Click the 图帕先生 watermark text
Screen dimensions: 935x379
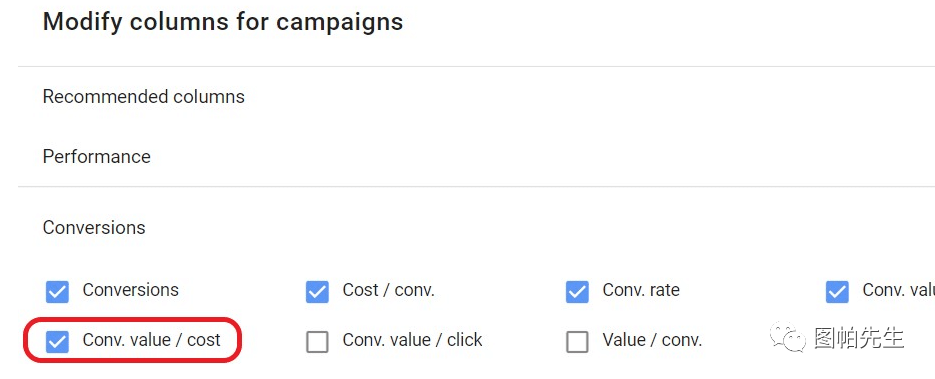[859, 338]
